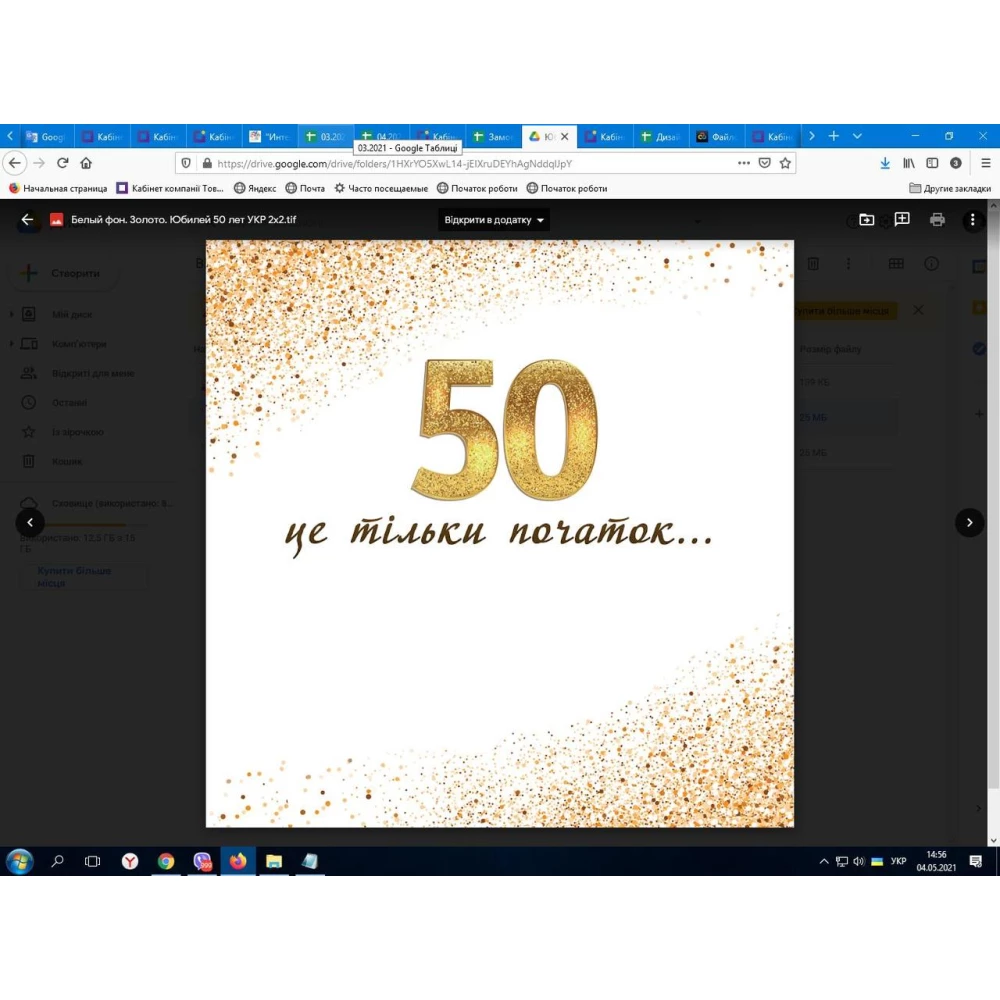Open the Chrome icon on the taskbar

tap(166, 861)
